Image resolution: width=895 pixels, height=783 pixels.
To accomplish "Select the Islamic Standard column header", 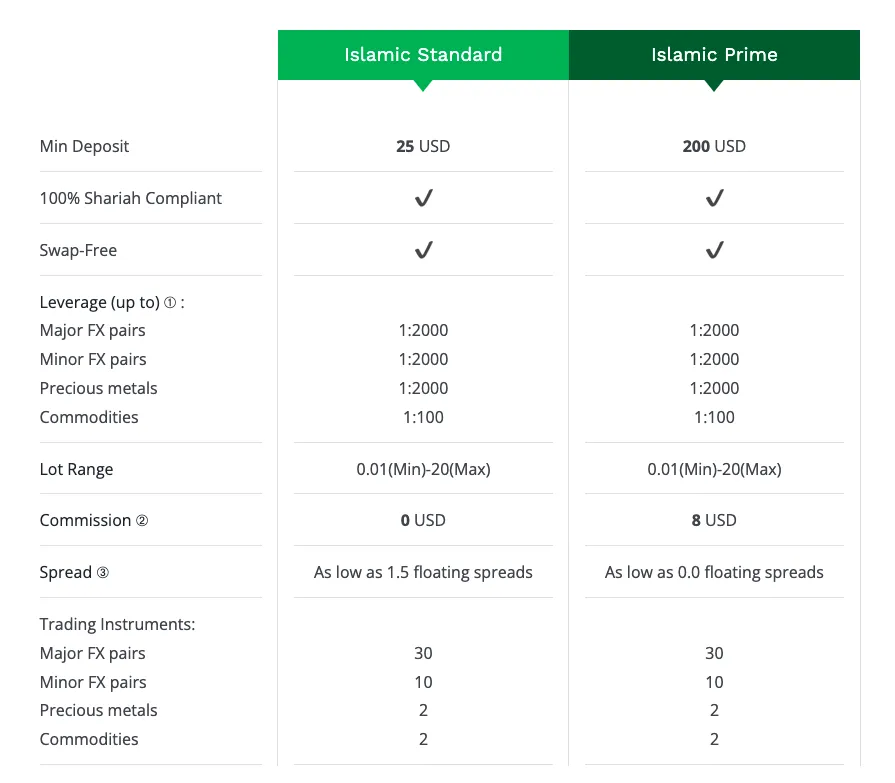I will point(424,55).
